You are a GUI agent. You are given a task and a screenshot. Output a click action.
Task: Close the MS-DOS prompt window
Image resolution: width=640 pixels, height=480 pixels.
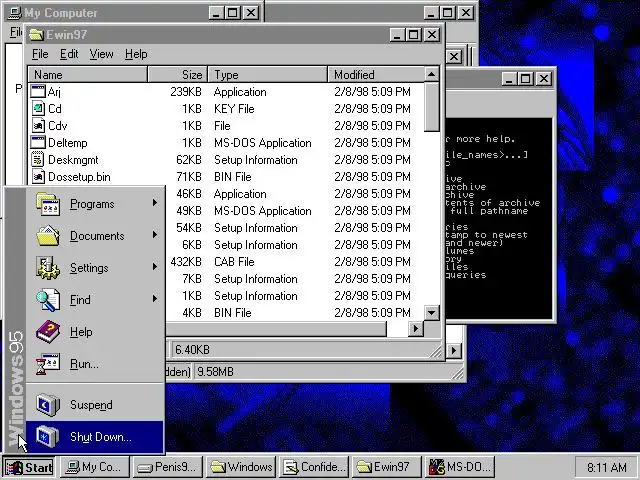(544, 78)
